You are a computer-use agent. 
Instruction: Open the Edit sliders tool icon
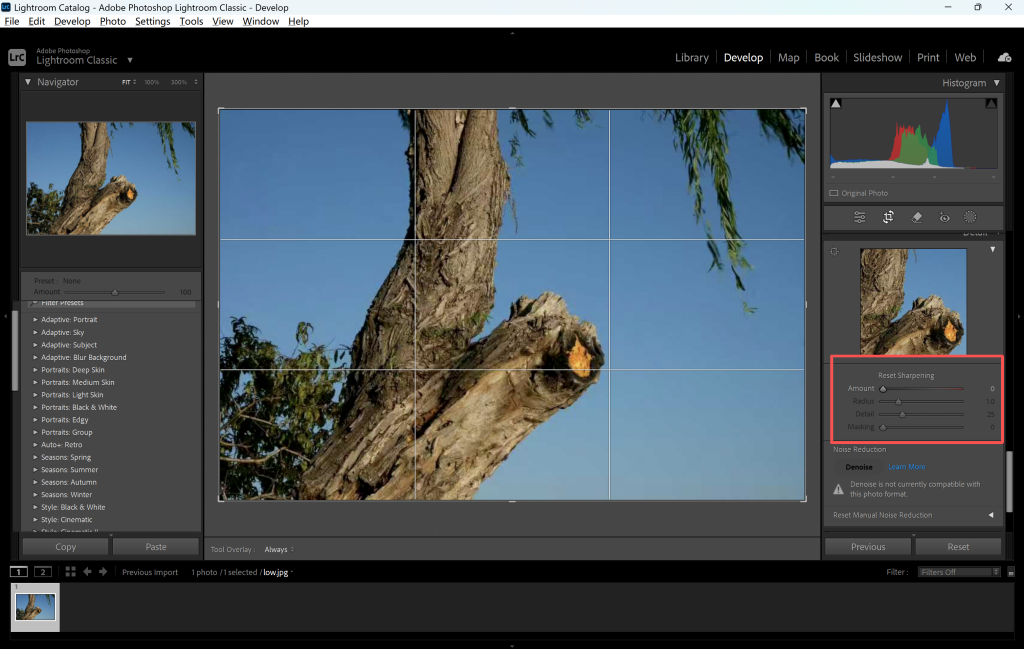click(x=859, y=217)
